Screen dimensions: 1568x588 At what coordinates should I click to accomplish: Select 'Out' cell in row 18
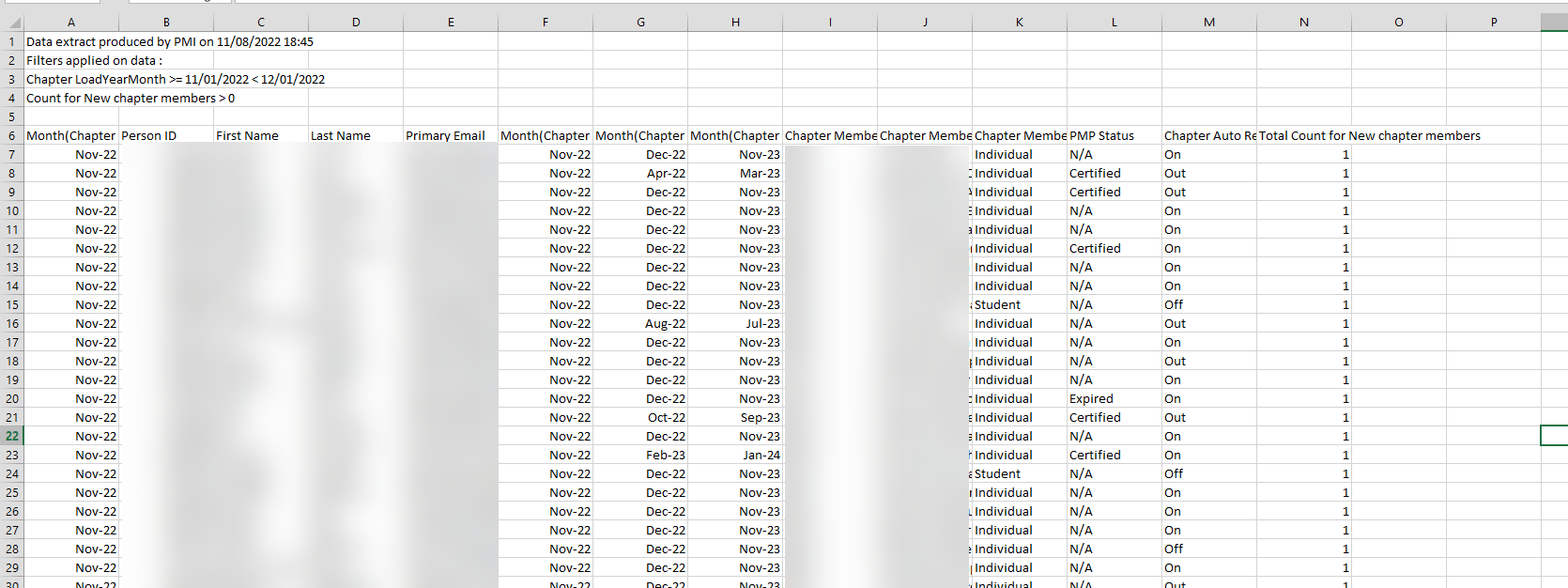point(1209,361)
